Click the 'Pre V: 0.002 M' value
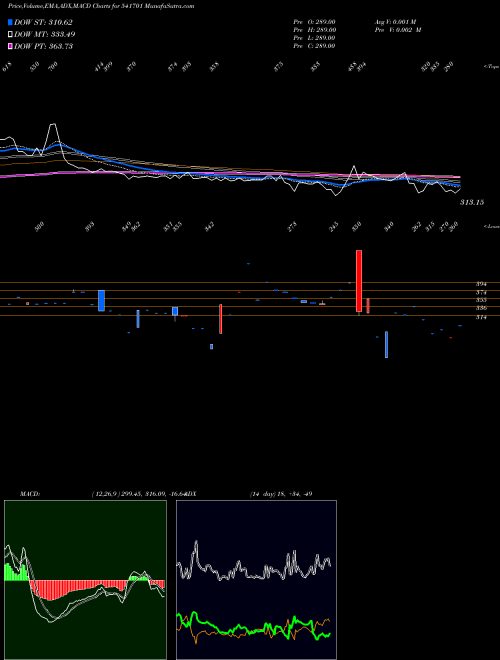The image size is (500, 660). tap(398, 30)
